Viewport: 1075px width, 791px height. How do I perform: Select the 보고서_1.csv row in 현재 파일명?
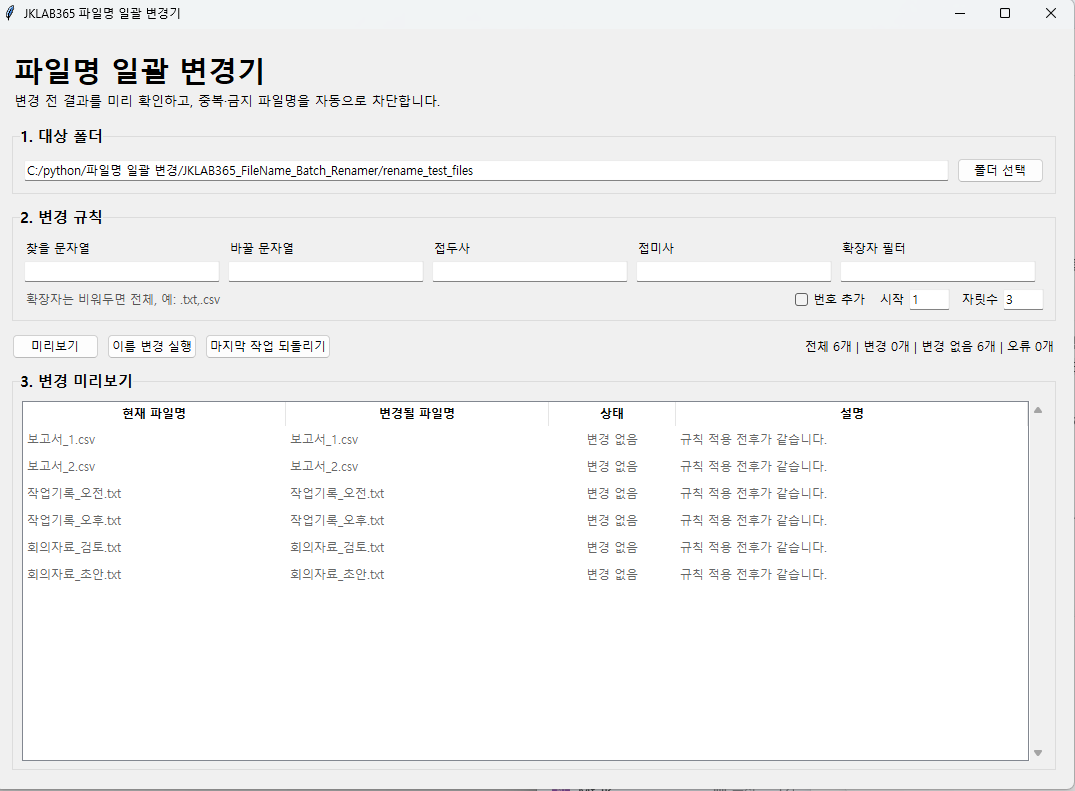coord(62,439)
